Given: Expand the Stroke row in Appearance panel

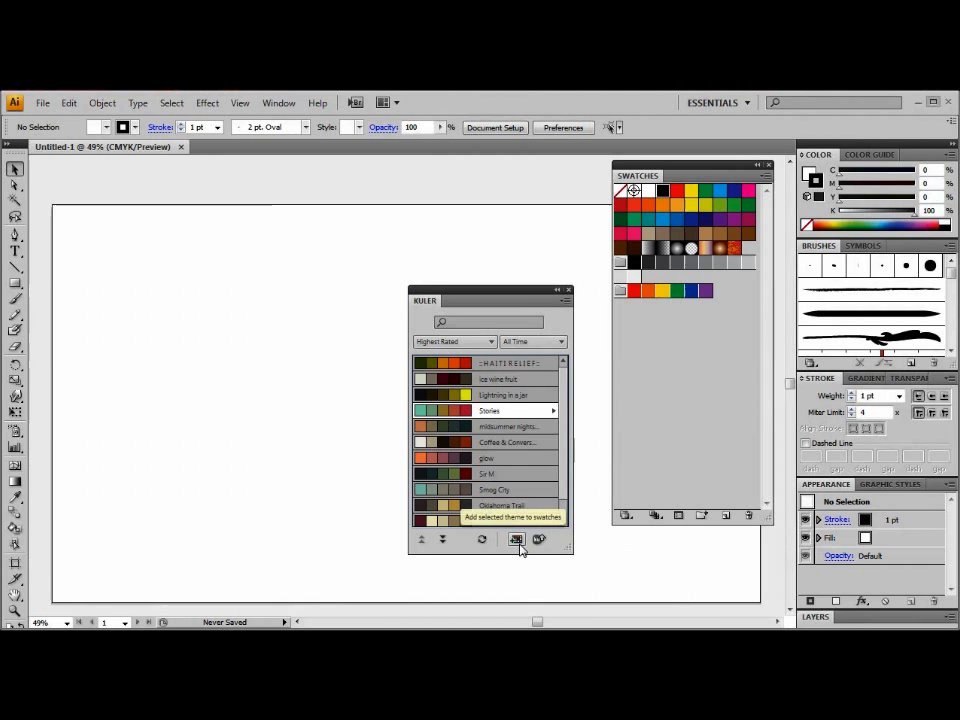Looking at the screenshot, I should (x=819, y=520).
